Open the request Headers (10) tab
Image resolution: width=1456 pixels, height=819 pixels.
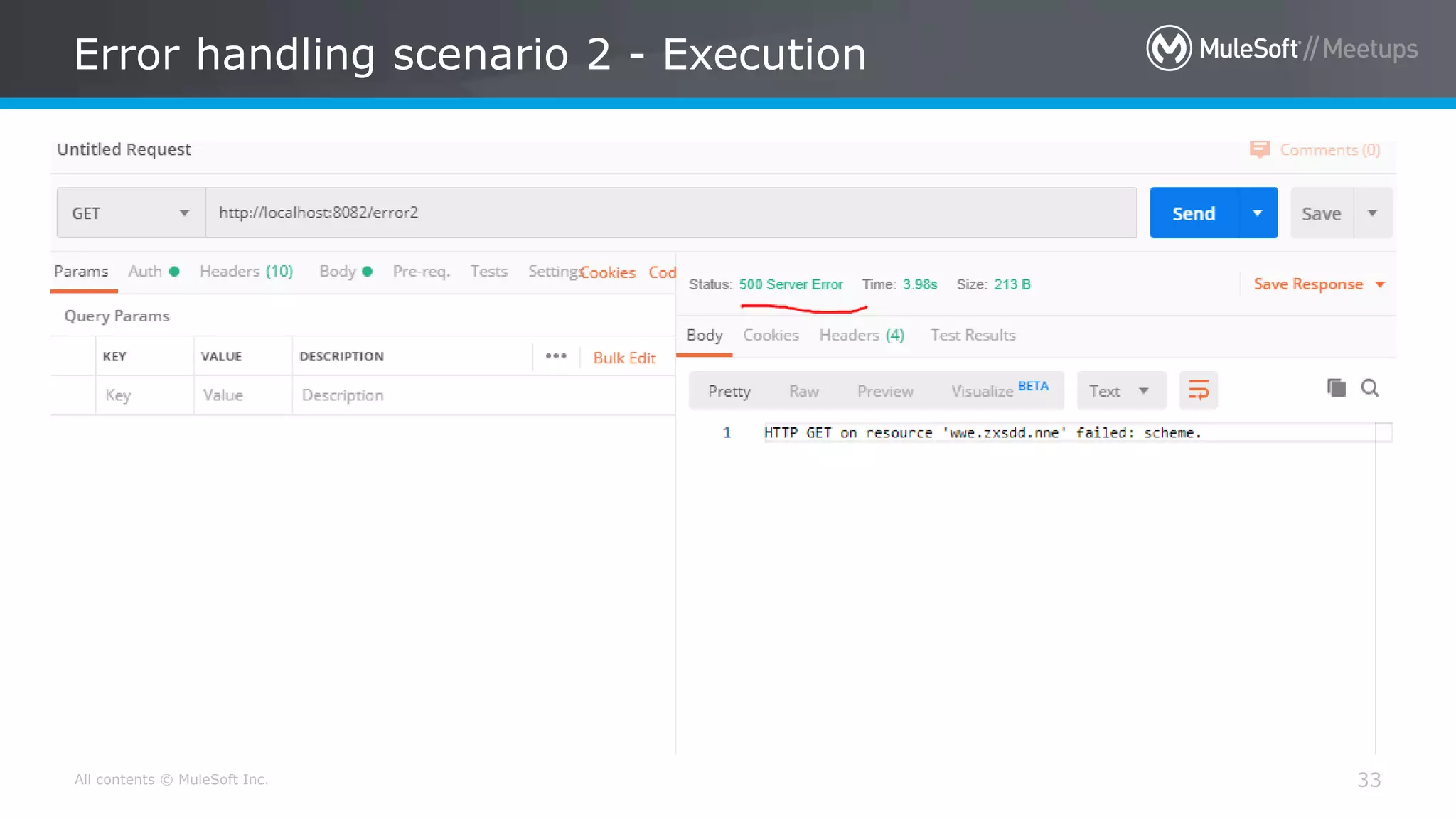(x=246, y=272)
